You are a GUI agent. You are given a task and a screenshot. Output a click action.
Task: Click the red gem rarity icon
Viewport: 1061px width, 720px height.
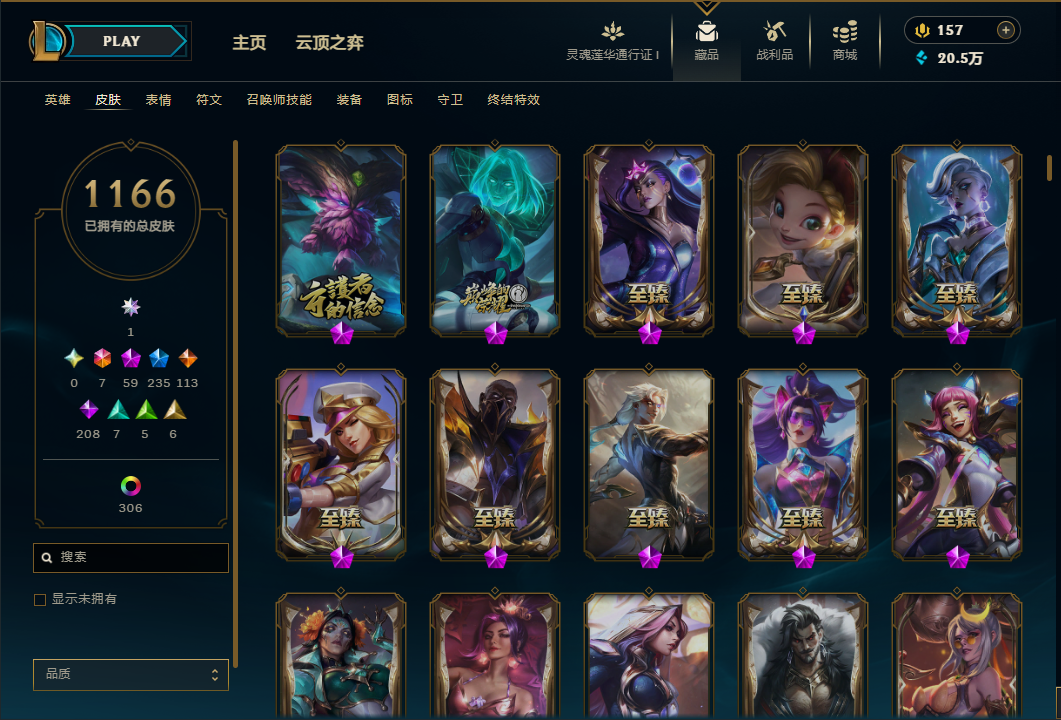tap(102, 358)
